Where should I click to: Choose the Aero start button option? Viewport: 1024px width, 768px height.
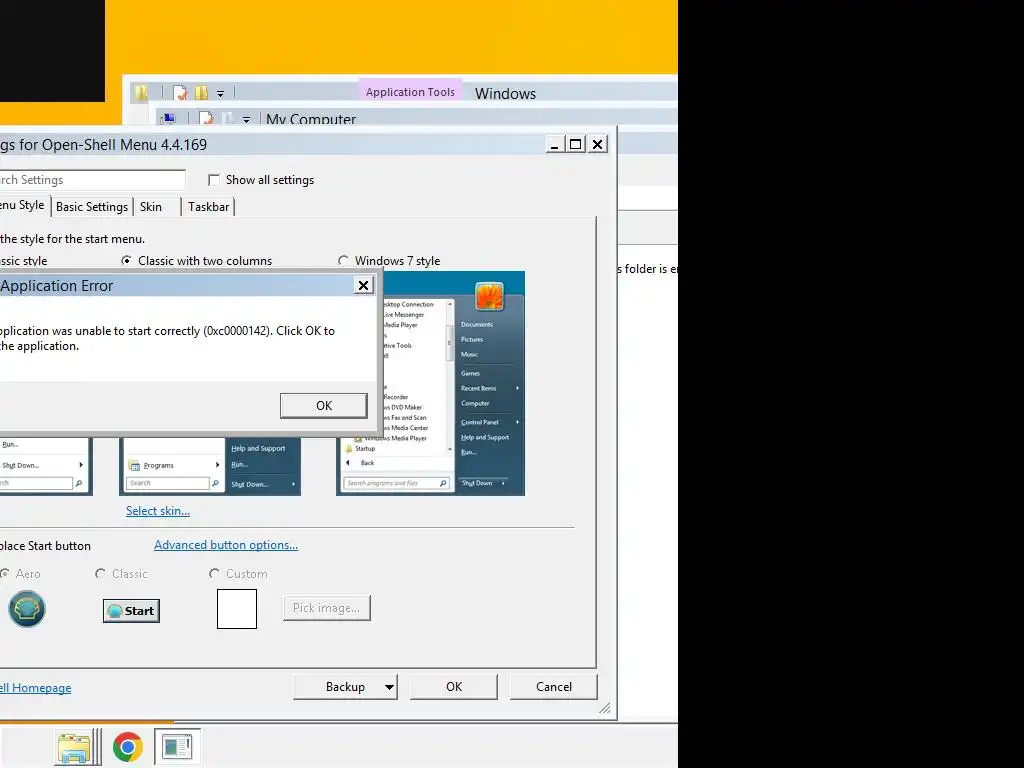pyautogui.click(x=5, y=573)
